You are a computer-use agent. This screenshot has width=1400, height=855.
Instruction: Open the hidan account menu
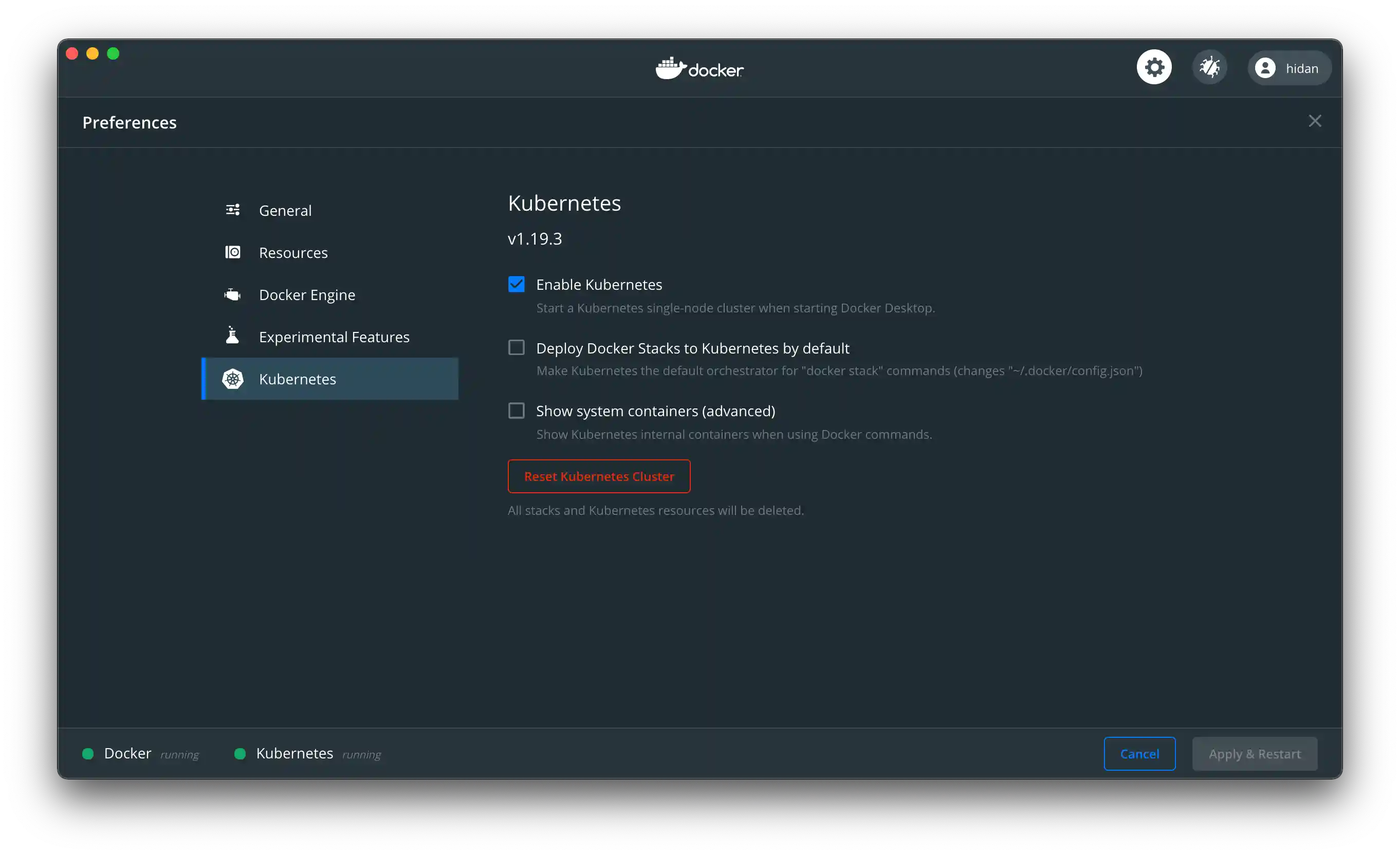[1288, 68]
